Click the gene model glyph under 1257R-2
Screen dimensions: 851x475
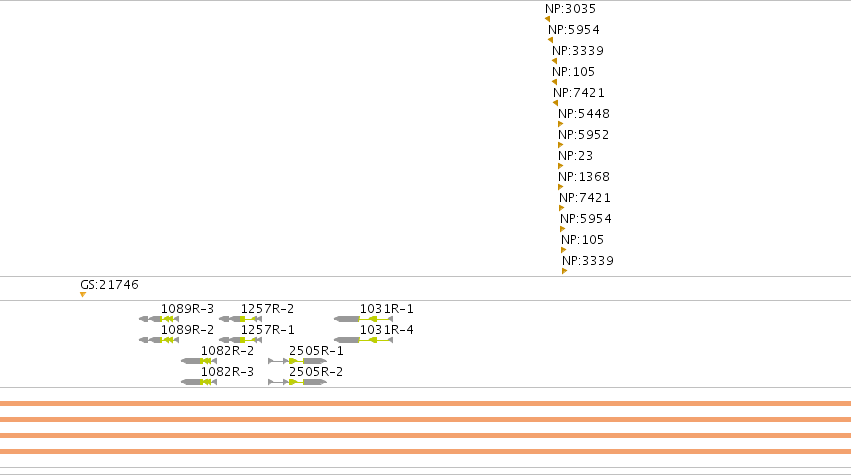[240, 319]
